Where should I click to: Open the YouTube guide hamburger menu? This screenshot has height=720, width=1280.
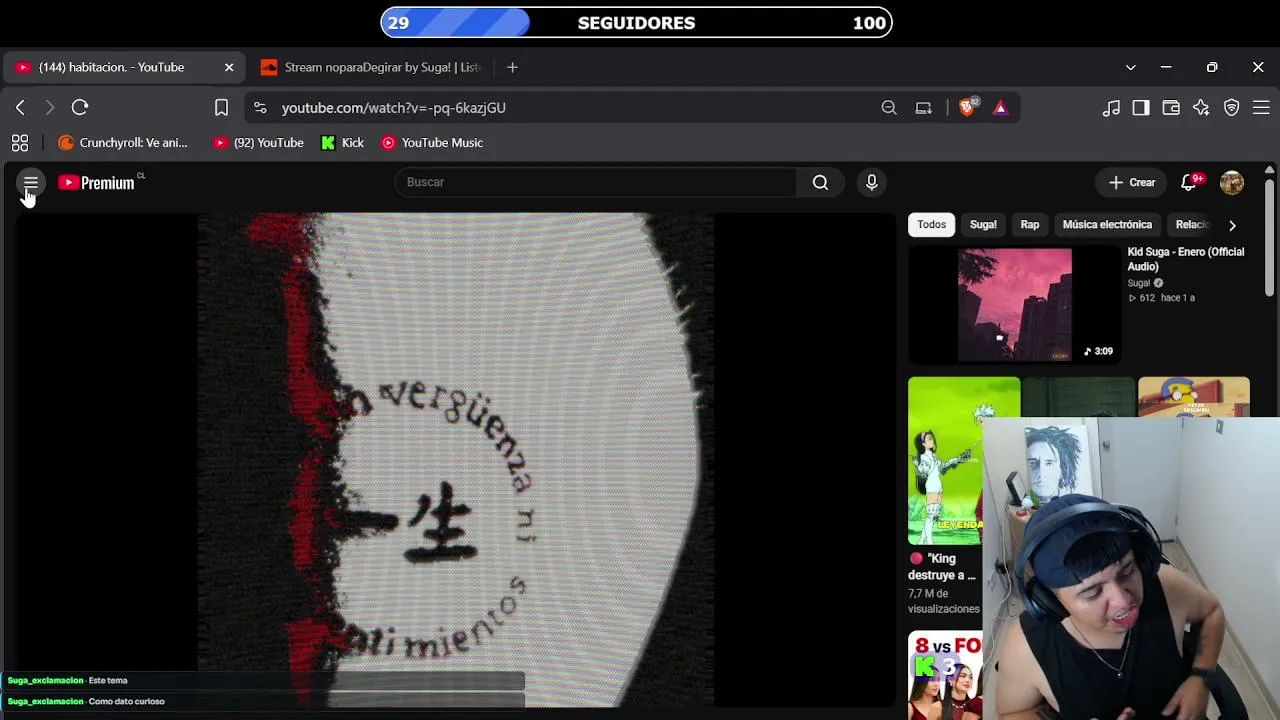31,183
